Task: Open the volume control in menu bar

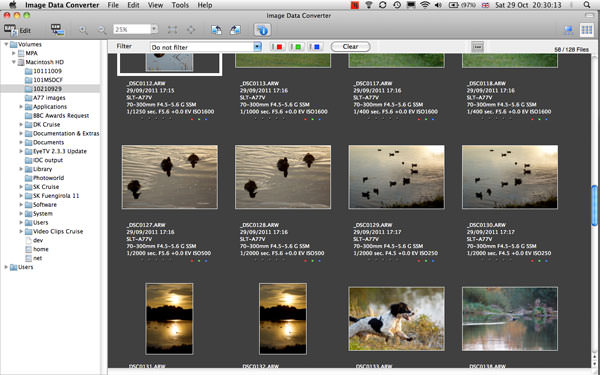Action: (438, 5)
